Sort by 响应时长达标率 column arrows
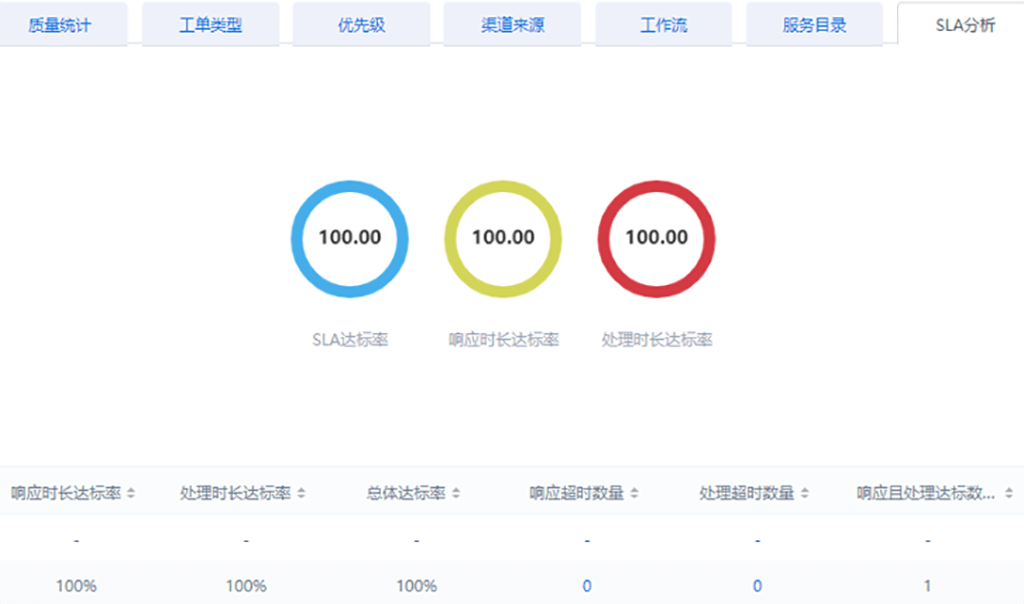The width and height of the screenshot is (1024, 604). pos(131,493)
